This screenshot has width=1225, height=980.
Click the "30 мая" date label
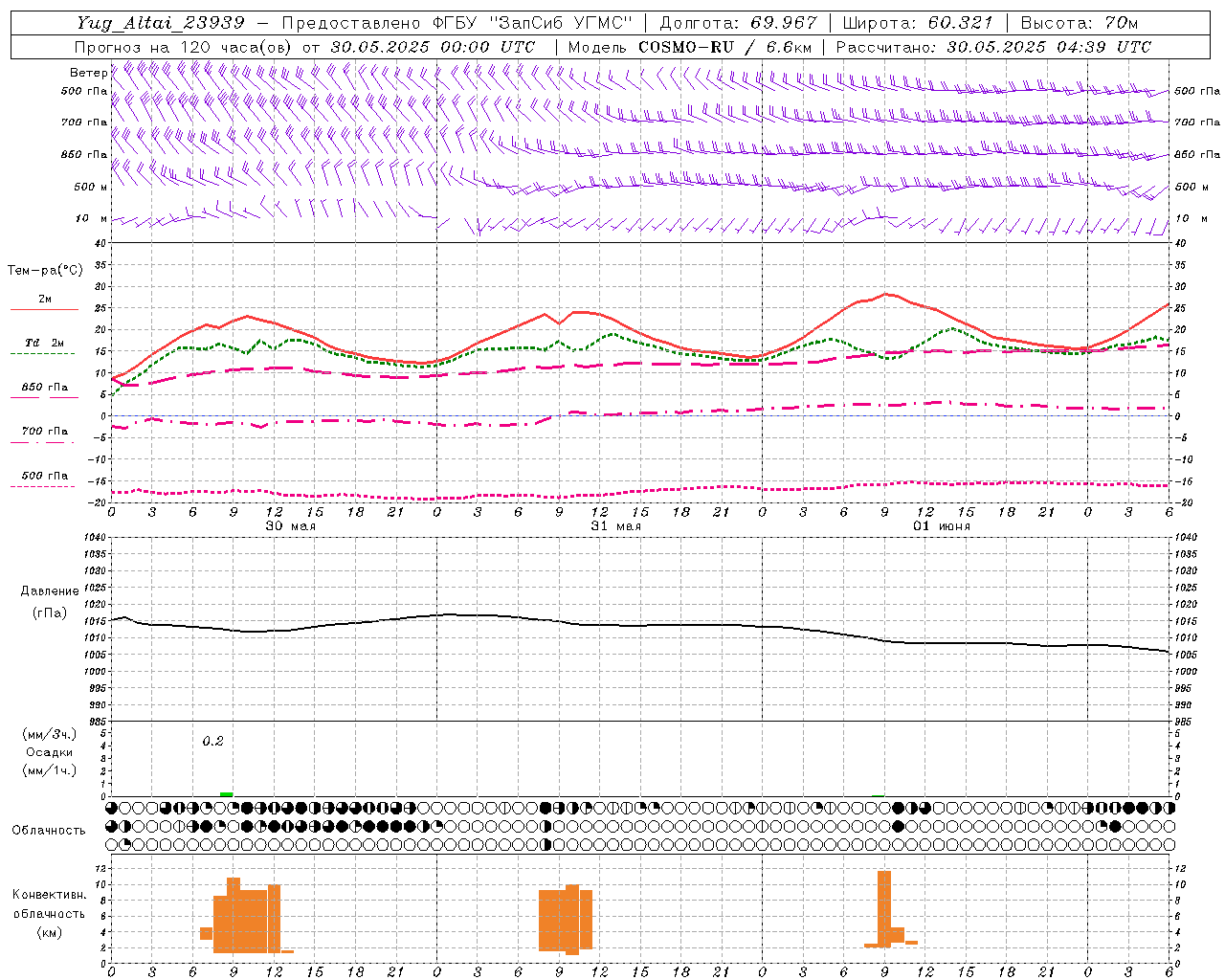tap(290, 526)
